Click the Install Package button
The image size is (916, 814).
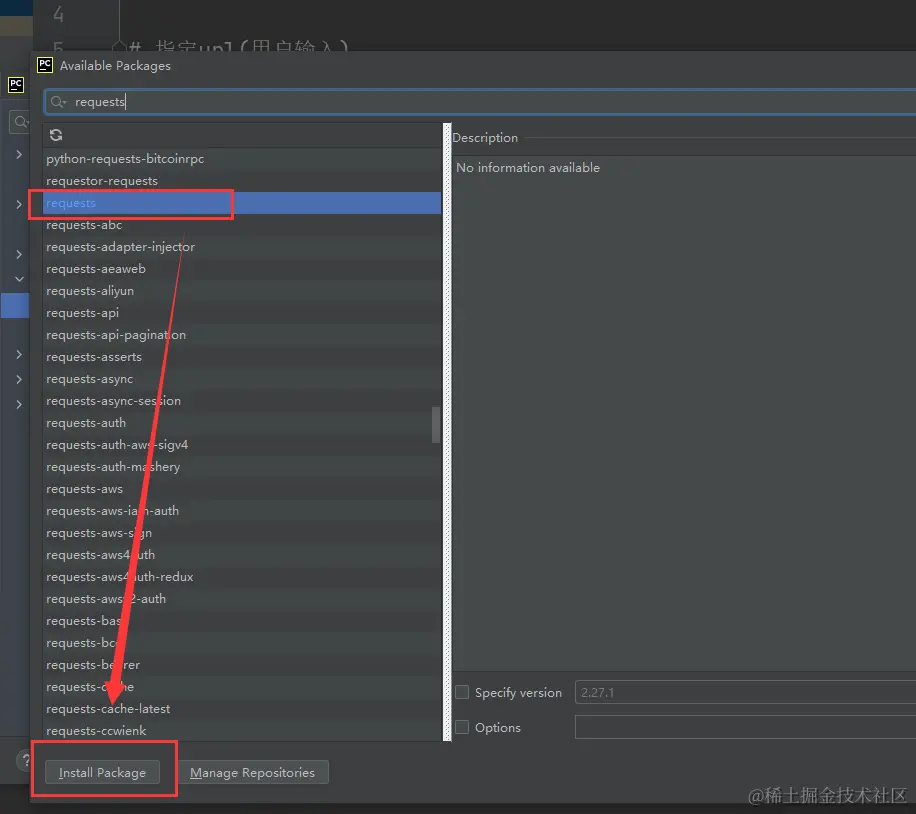[102, 773]
